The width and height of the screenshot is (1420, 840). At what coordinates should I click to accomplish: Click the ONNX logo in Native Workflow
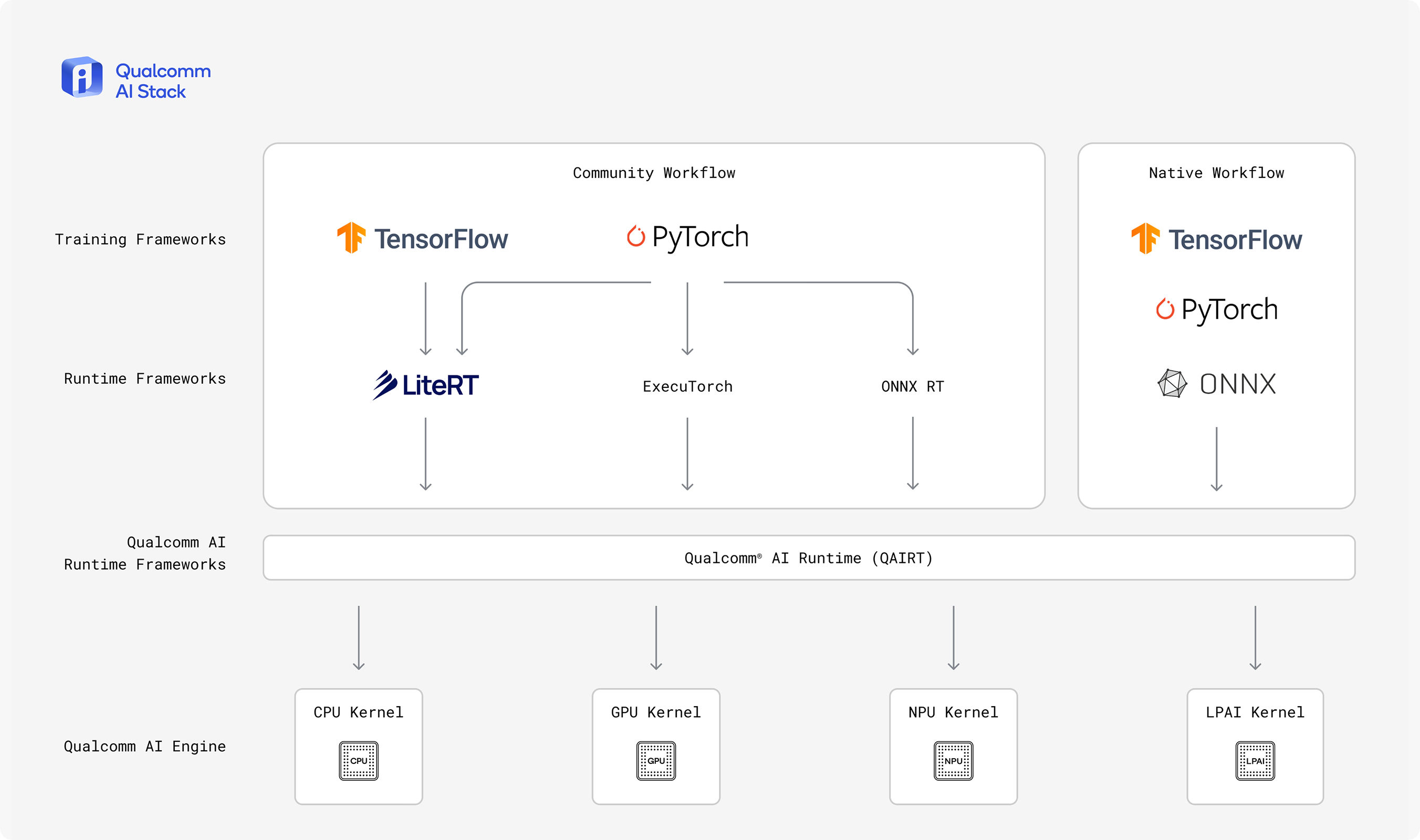coord(1216,384)
